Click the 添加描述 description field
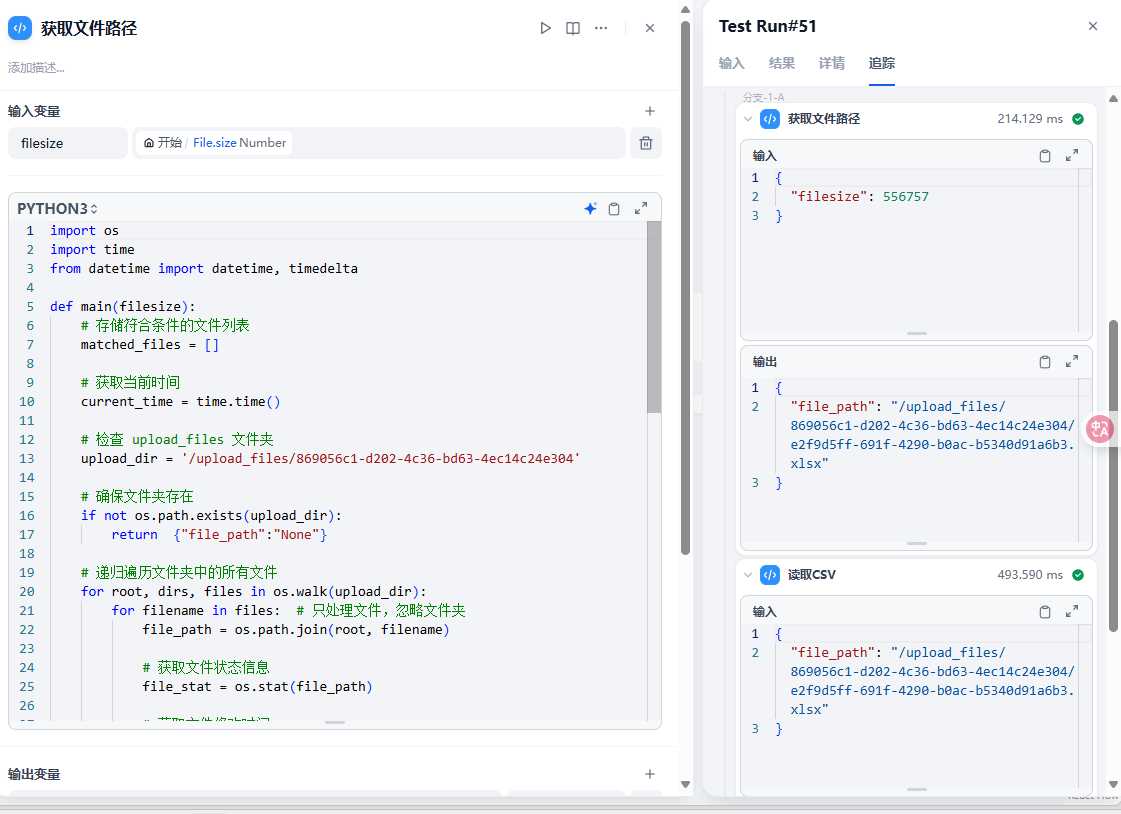This screenshot has width=1121, height=814. point(36,68)
